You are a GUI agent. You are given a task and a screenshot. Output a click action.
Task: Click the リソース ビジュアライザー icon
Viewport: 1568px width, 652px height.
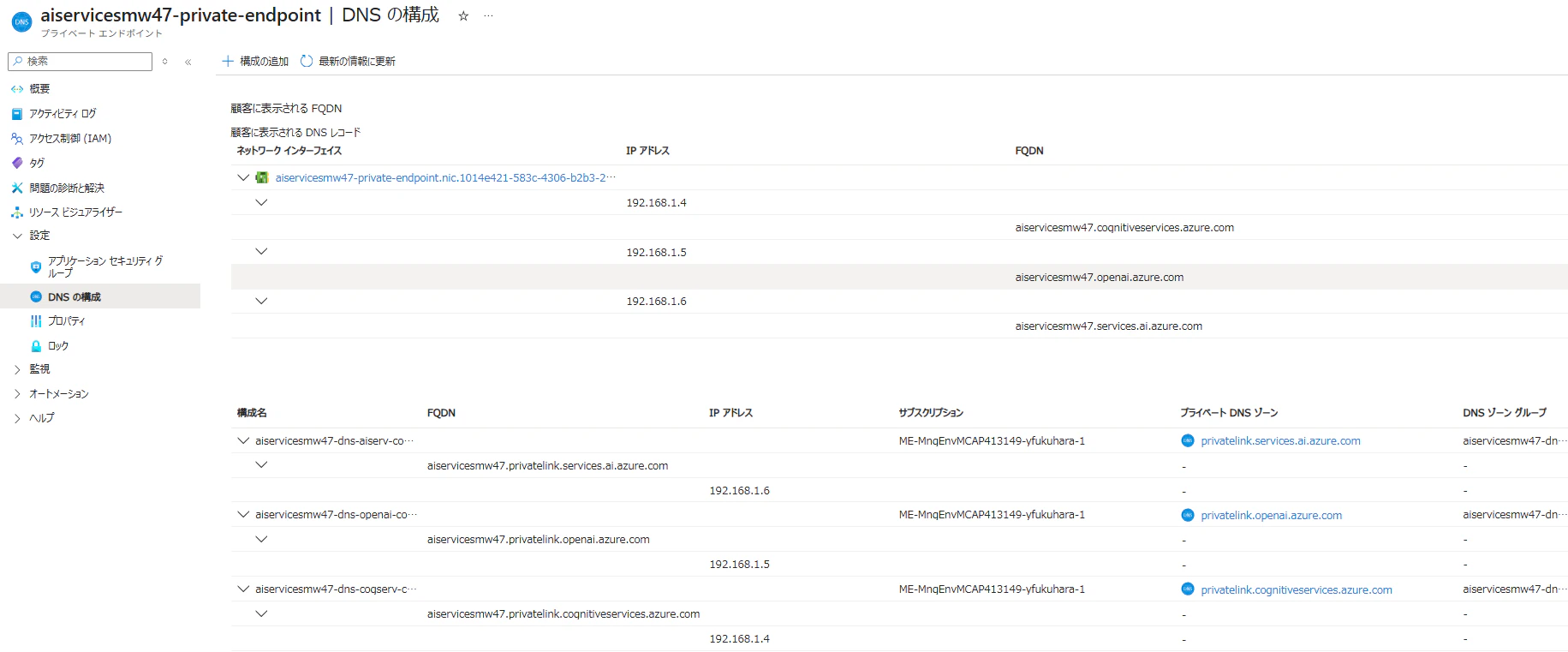[17, 212]
